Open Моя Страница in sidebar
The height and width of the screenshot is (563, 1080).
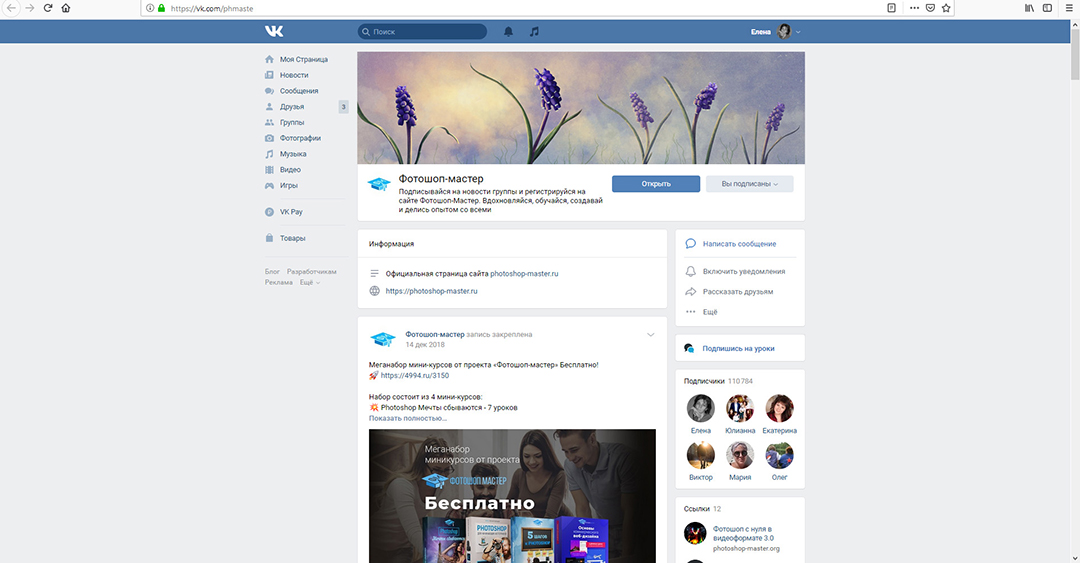(x=306, y=59)
